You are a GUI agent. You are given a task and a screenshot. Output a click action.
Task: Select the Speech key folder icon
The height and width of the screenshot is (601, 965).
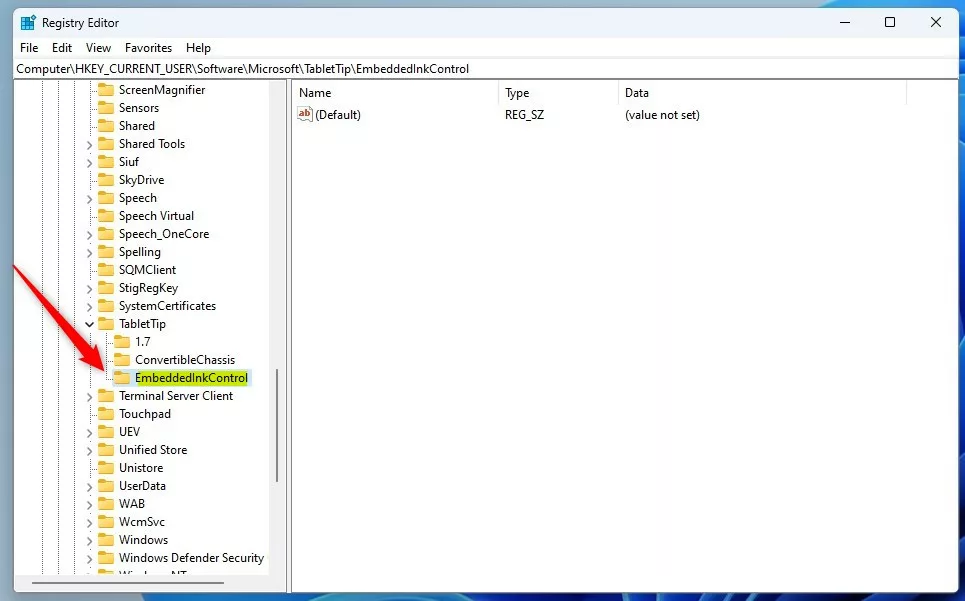[106, 198]
